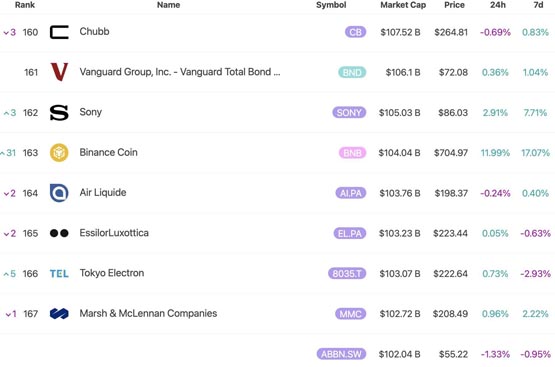Click Binance Coin's up 31 rank change
The height and width of the screenshot is (367, 555).
[x=8, y=153]
